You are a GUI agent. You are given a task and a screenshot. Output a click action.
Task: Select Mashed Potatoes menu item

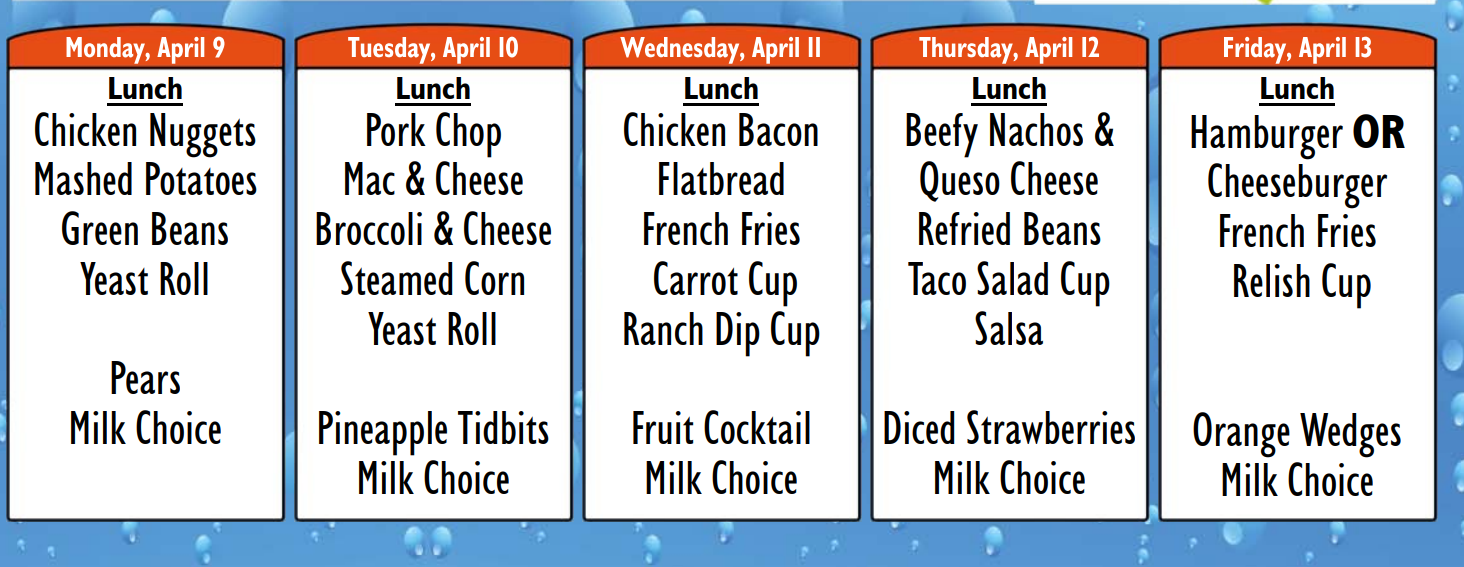(145, 181)
